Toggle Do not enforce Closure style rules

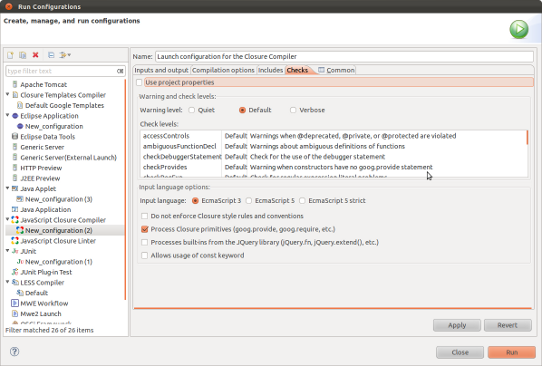(144, 216)
